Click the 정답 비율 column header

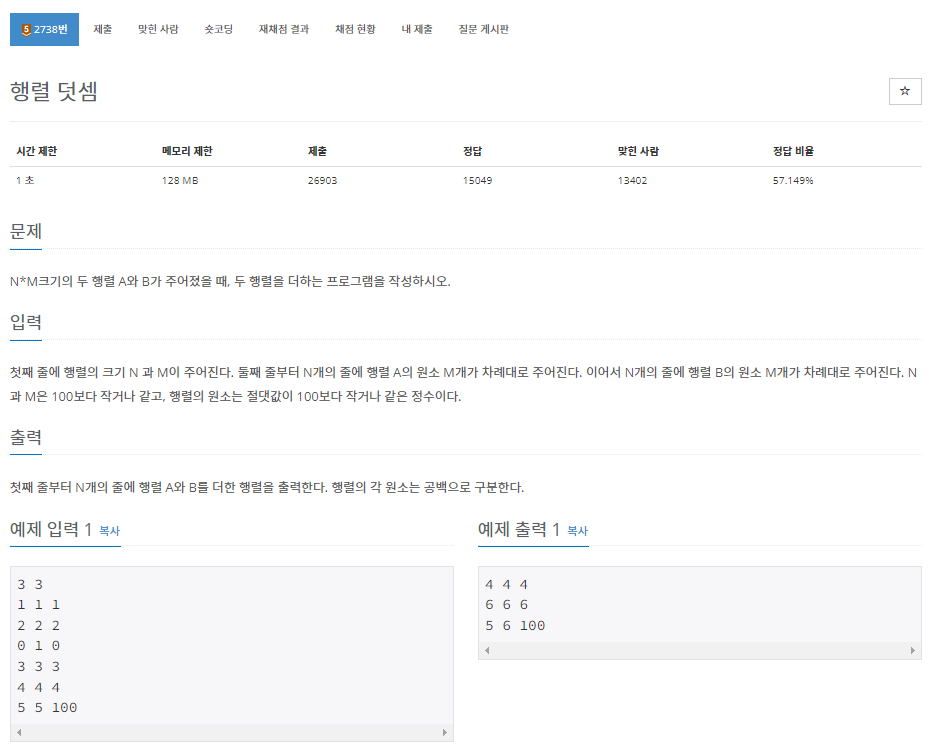click(x=793, y=151)
